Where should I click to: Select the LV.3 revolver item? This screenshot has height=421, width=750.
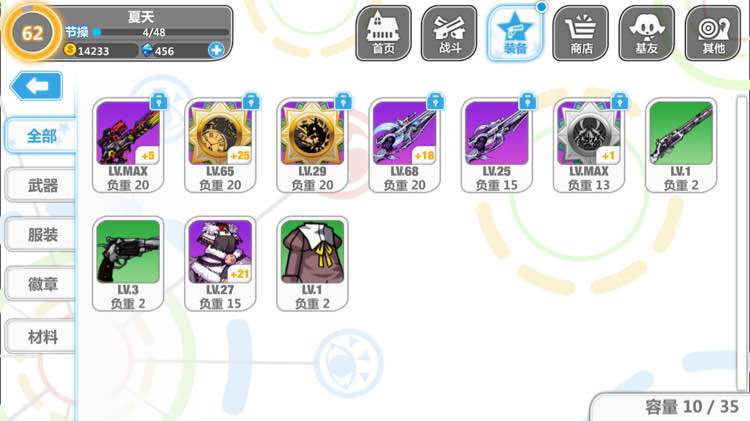pos(128,264)
